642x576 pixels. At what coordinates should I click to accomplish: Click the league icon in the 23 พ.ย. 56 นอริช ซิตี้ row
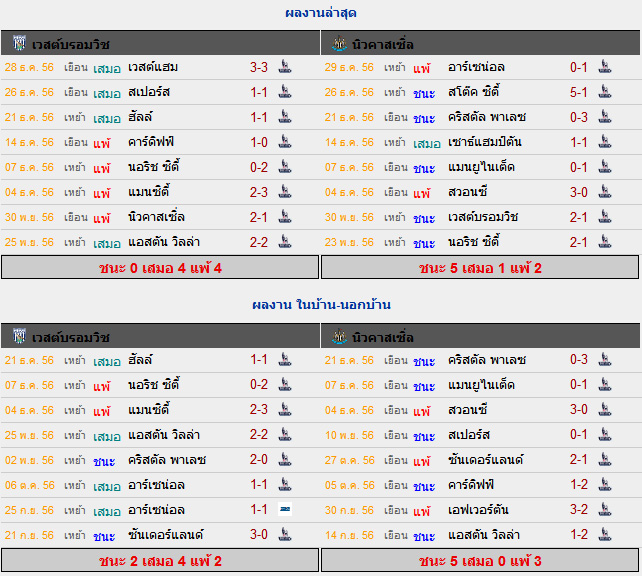click(605, 242)
